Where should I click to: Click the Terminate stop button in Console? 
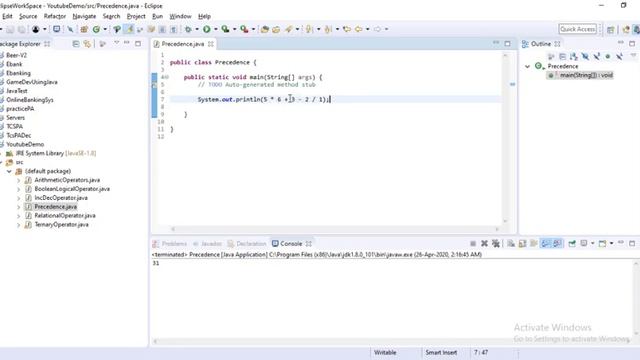473,244
